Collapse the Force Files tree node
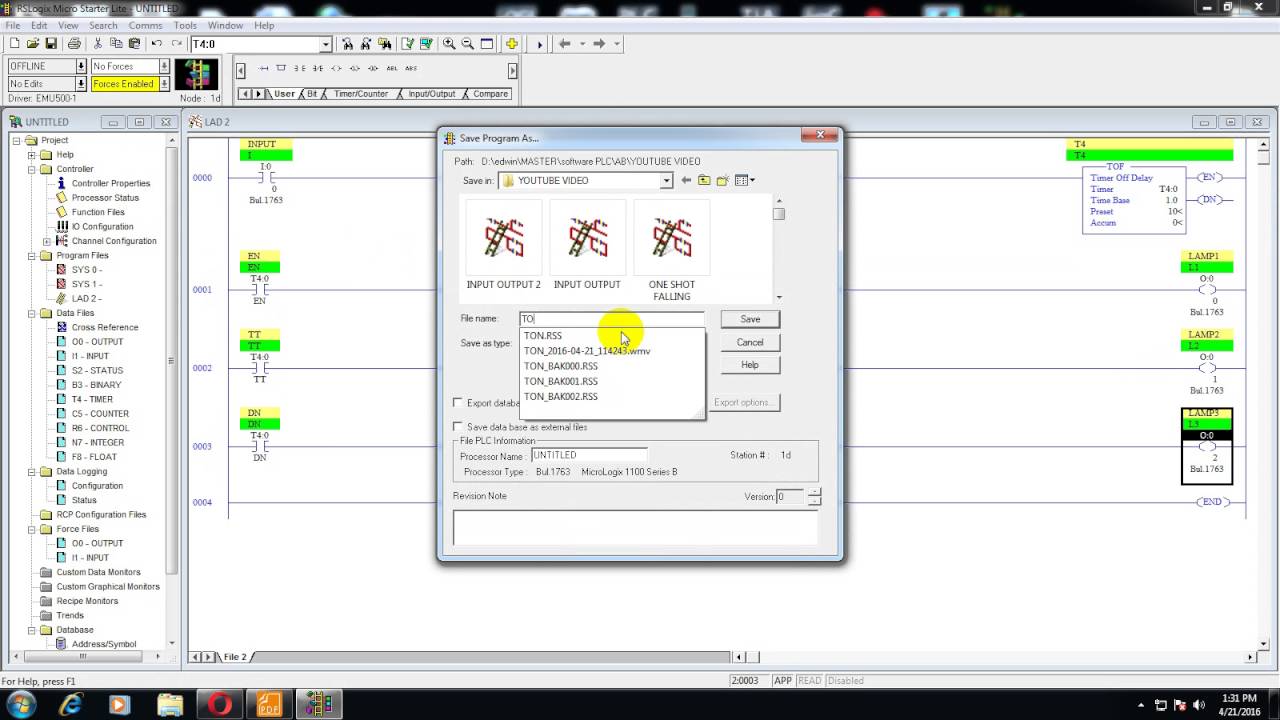1280x720 pixels. tap(32, 529)
